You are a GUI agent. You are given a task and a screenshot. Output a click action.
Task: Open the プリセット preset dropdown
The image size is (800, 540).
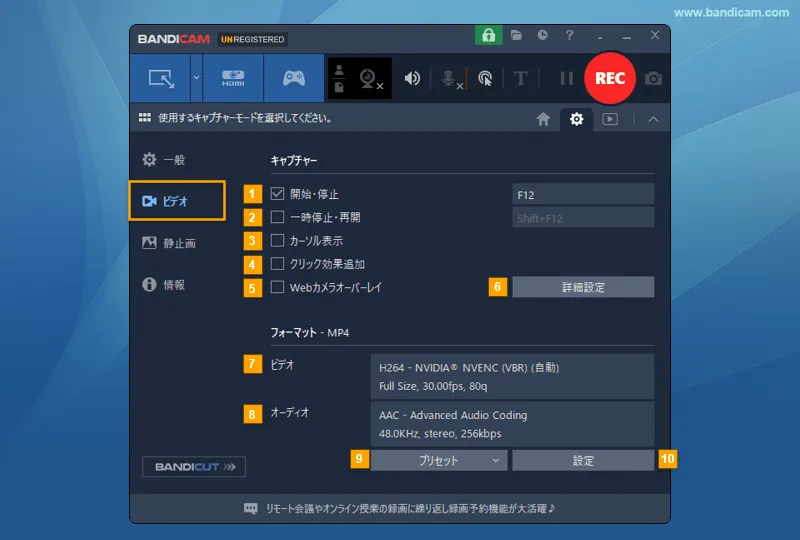click(439, 460)
